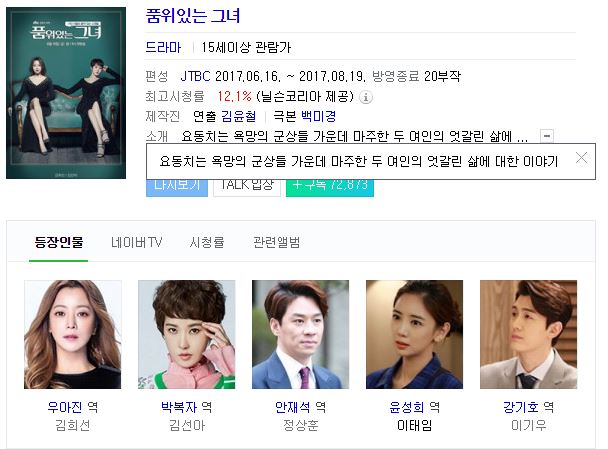Open the drama poster thumbnail

click(x=66, y=93)
